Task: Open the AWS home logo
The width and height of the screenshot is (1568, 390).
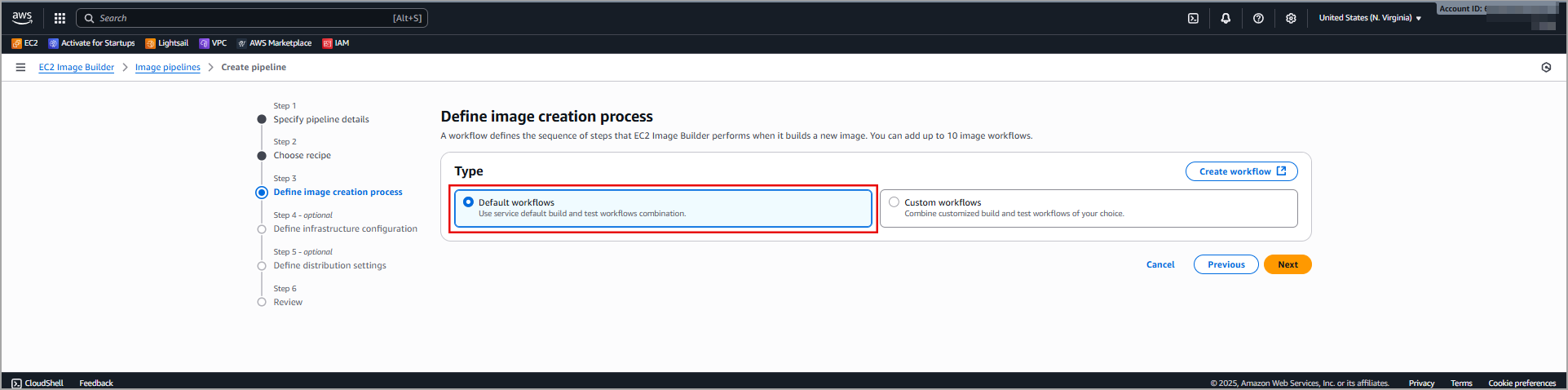Action: pyautogui.click(x=22, y=18)
